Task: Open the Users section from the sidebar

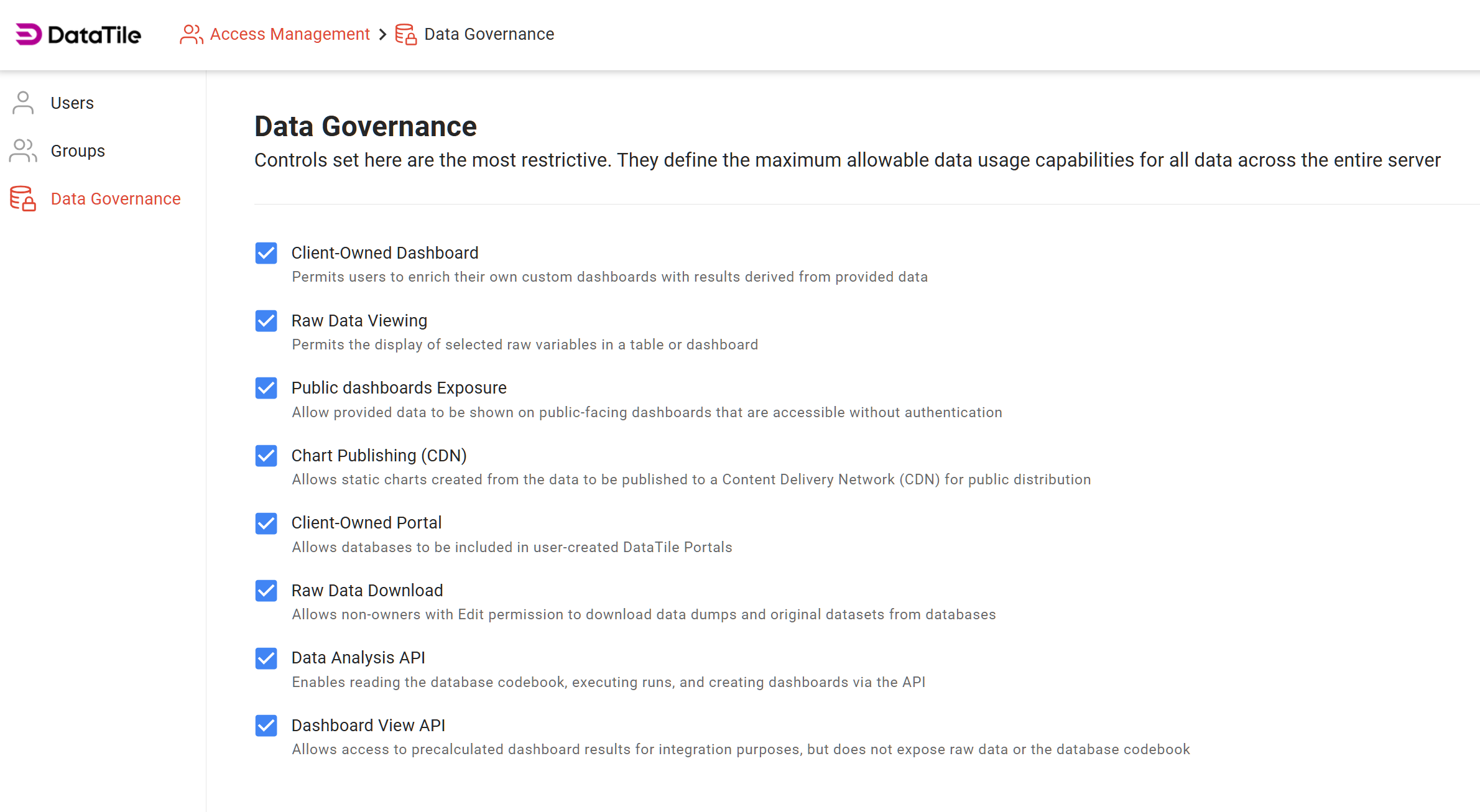Action: click(x=72, y=103)
